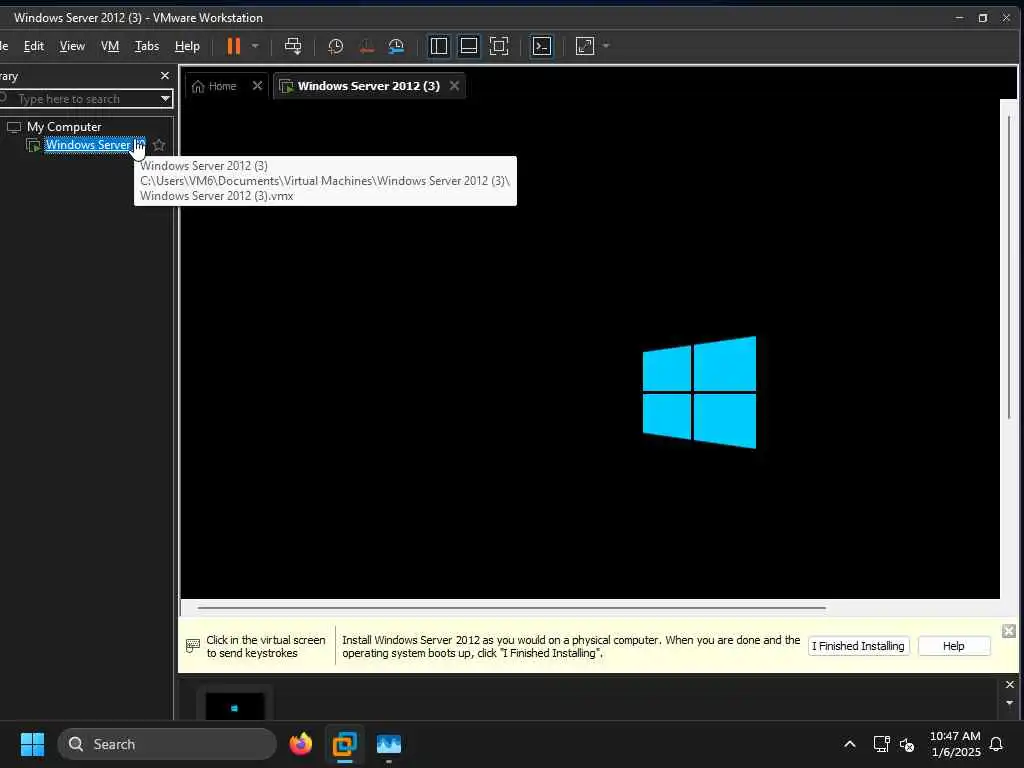Take a snapshot of this virtual machine

(x=336, y=46)
